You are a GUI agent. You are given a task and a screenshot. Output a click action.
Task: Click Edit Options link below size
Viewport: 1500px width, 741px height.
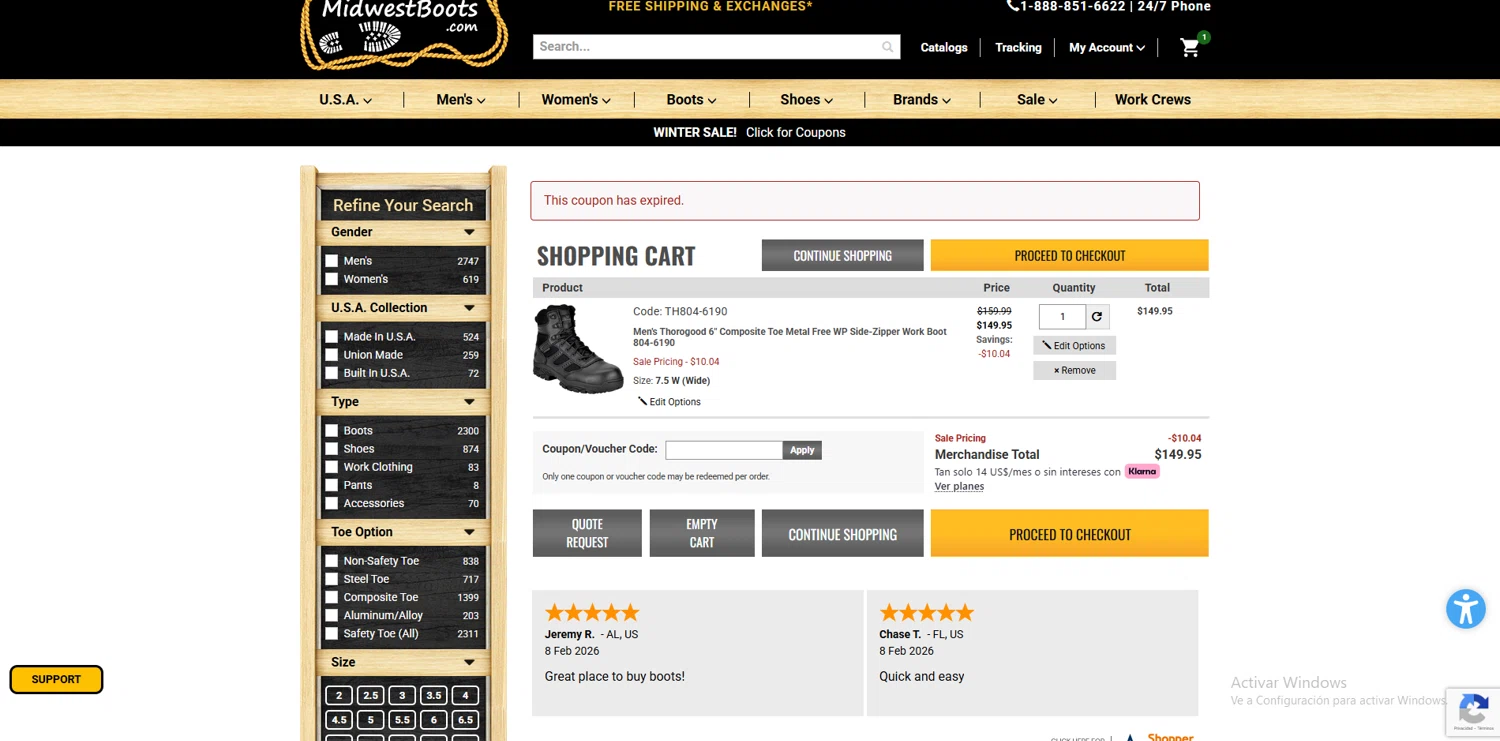tap(669, 402)
